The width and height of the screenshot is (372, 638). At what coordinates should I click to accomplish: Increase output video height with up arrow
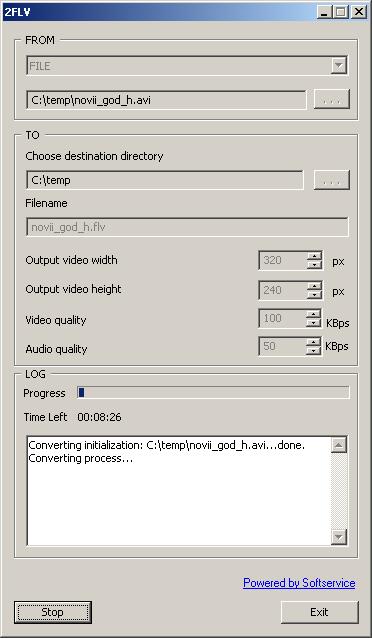pos(314,286)
